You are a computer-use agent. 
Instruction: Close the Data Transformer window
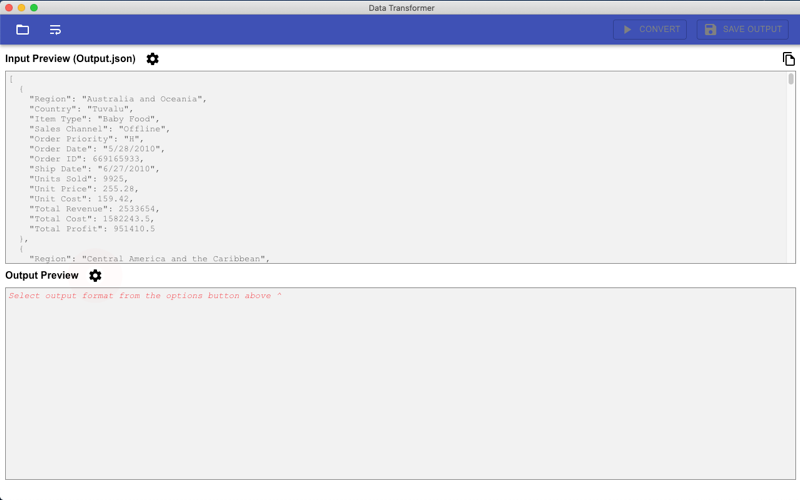pyautogui.click(x=9, y=8)
